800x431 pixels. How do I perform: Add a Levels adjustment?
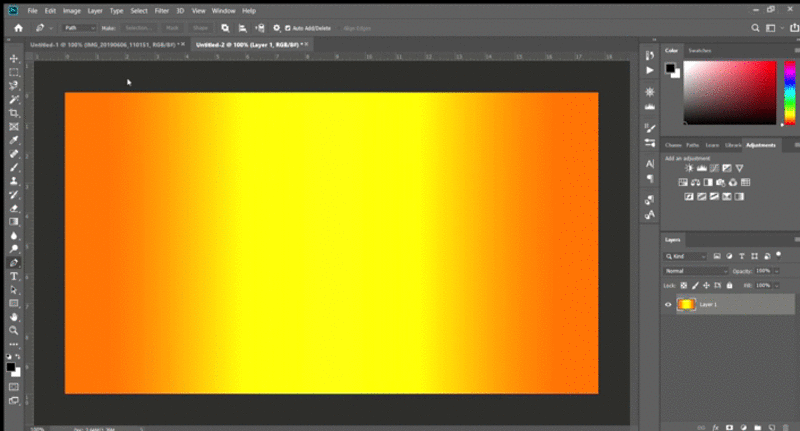click(x=702, y=168)
